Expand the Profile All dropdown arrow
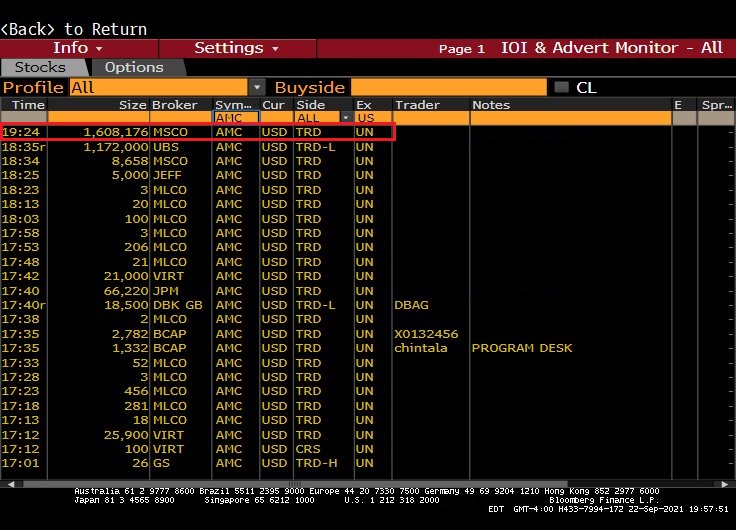Viewport: 736px width, 530px height. tap(257, 87)
